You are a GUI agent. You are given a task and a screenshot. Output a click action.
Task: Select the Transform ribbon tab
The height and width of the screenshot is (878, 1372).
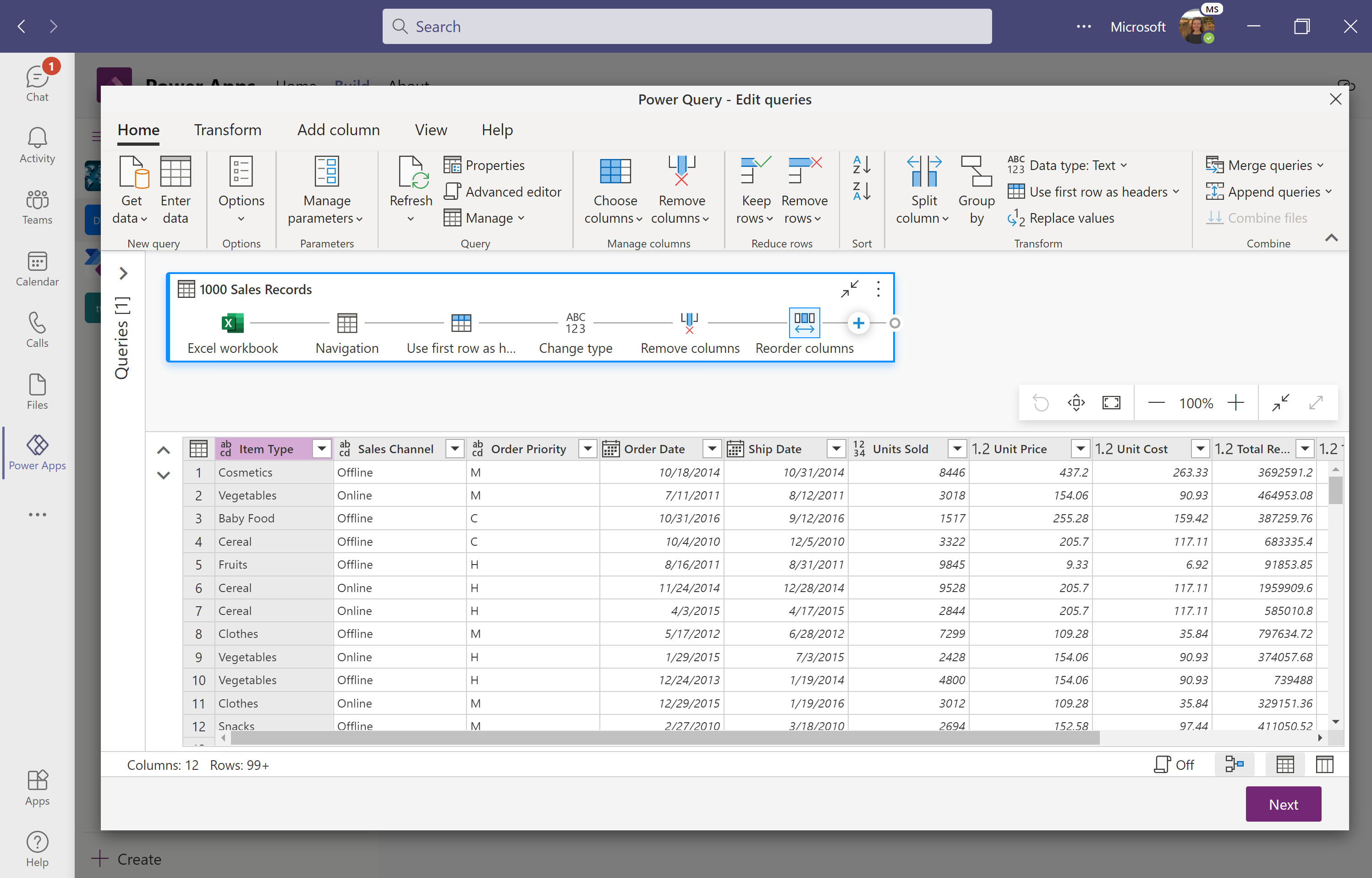[x=226, y=129]
